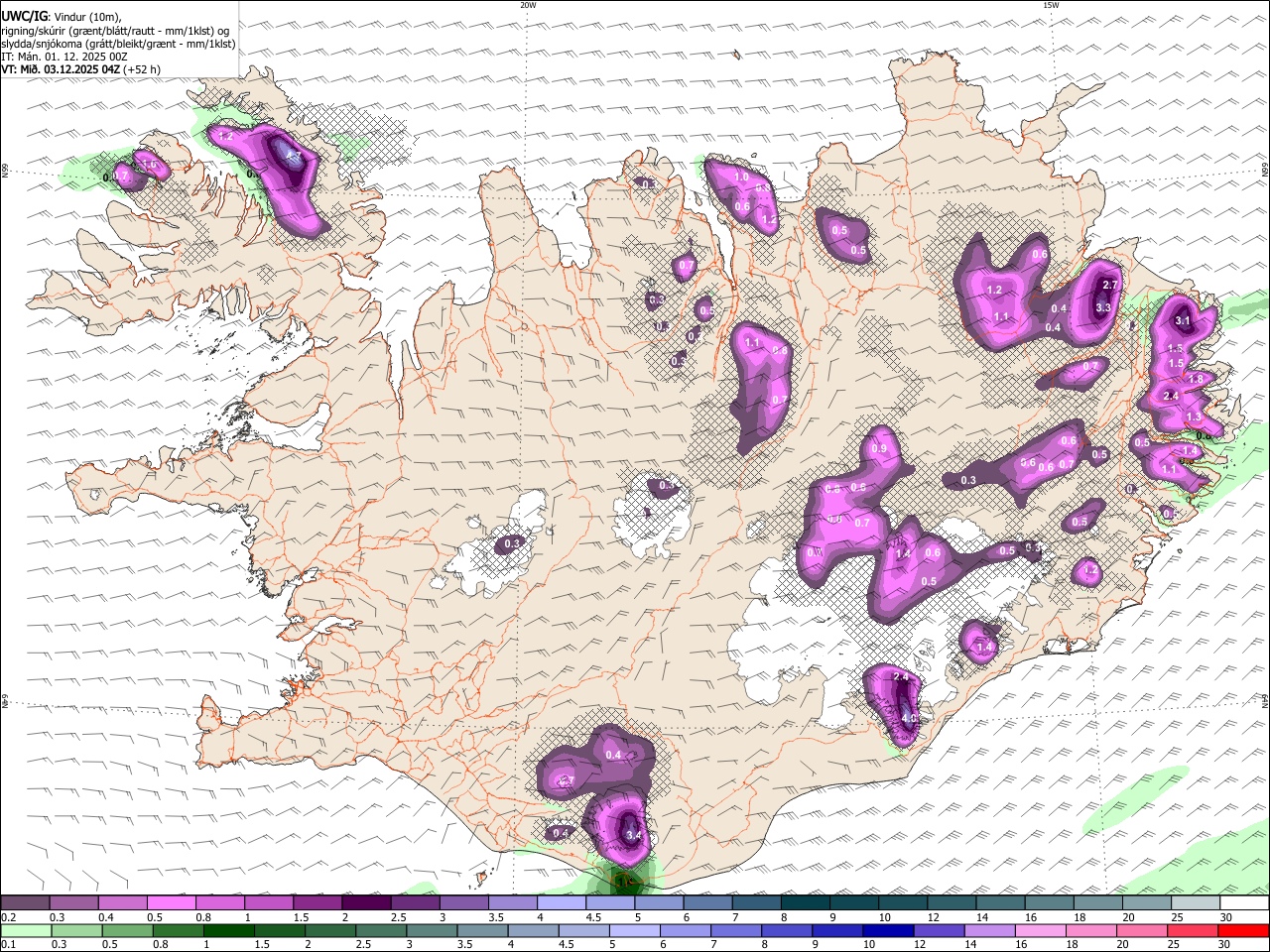
Task: Click the '3.1' value on the east coast
Action: click(1182, 321)
